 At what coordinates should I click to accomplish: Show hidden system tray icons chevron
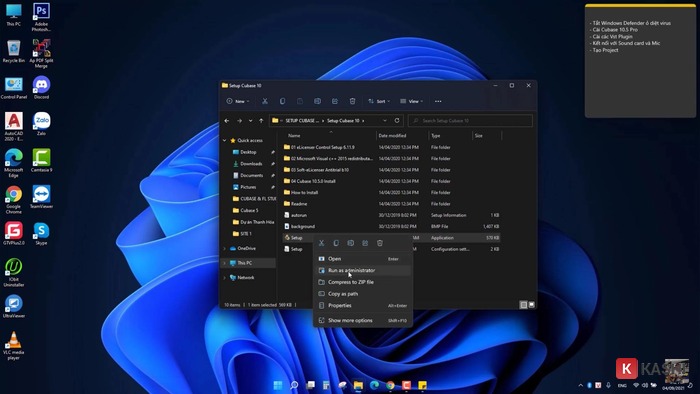click(x=580, y=385)
